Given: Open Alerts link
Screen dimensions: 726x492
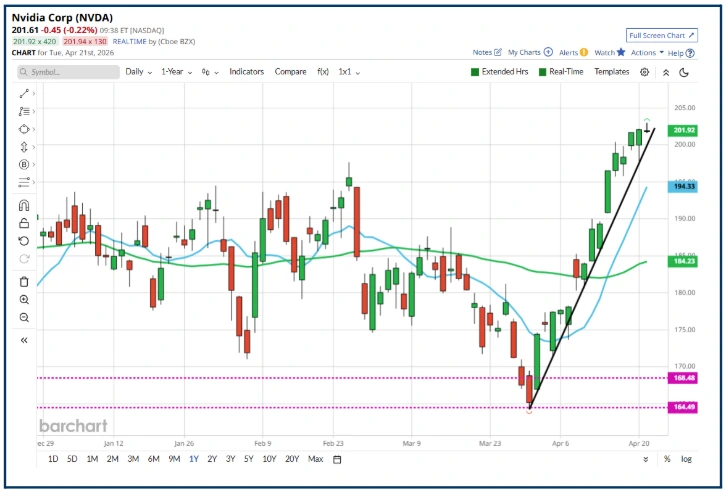Looking at the screenshot, I should tap(573, 52).
